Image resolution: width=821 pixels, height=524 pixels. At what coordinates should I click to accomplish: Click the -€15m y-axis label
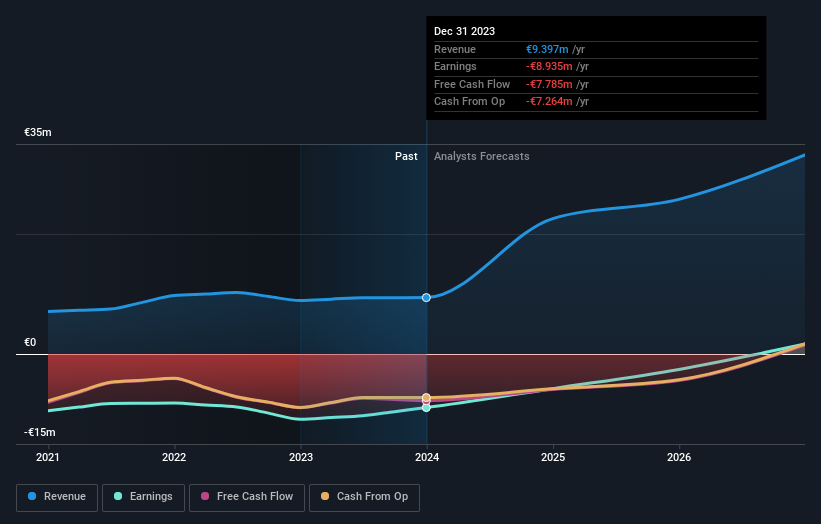click(39, 432)
